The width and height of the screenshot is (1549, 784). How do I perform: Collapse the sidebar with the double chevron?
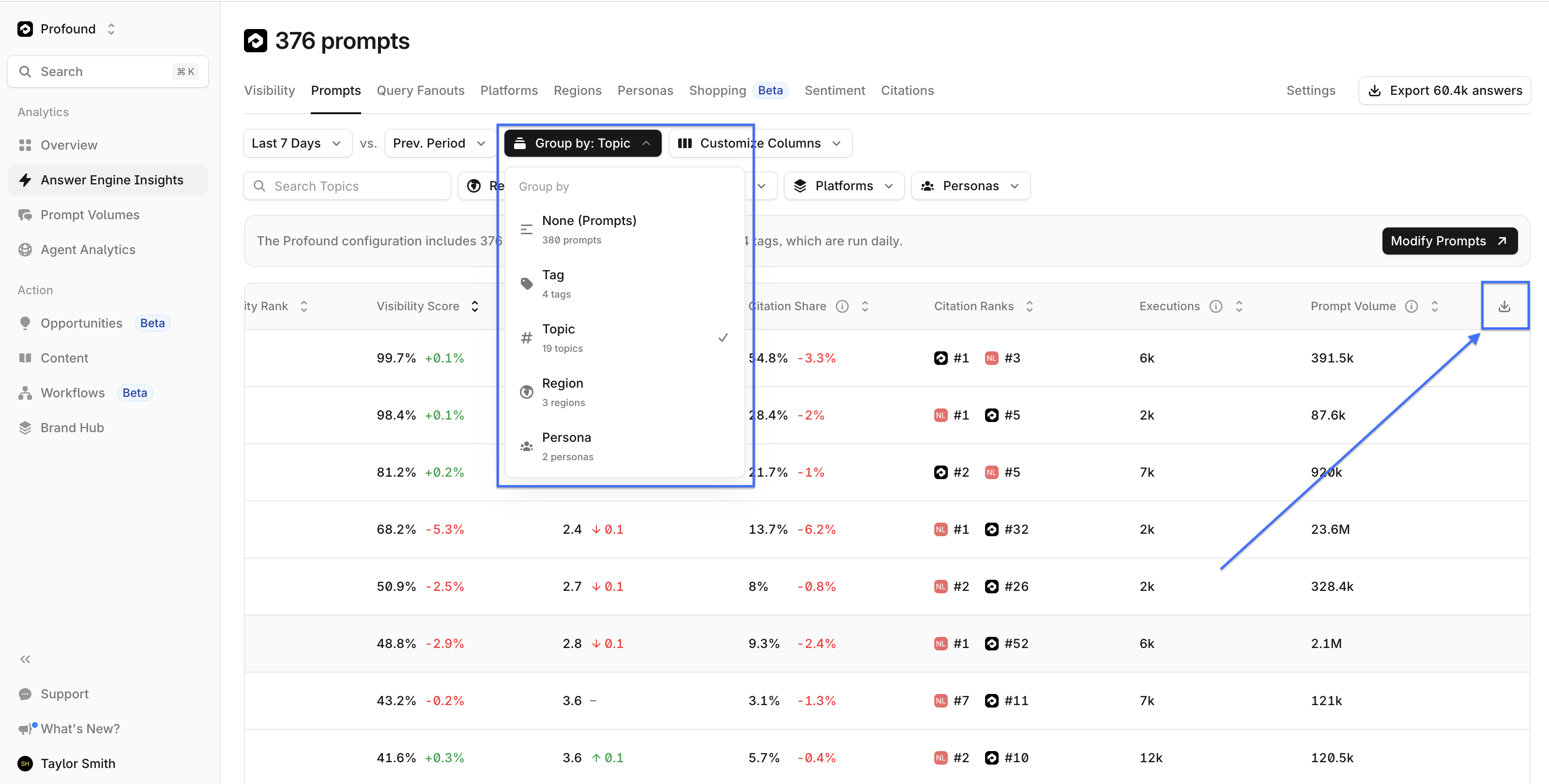click(25, 659)
